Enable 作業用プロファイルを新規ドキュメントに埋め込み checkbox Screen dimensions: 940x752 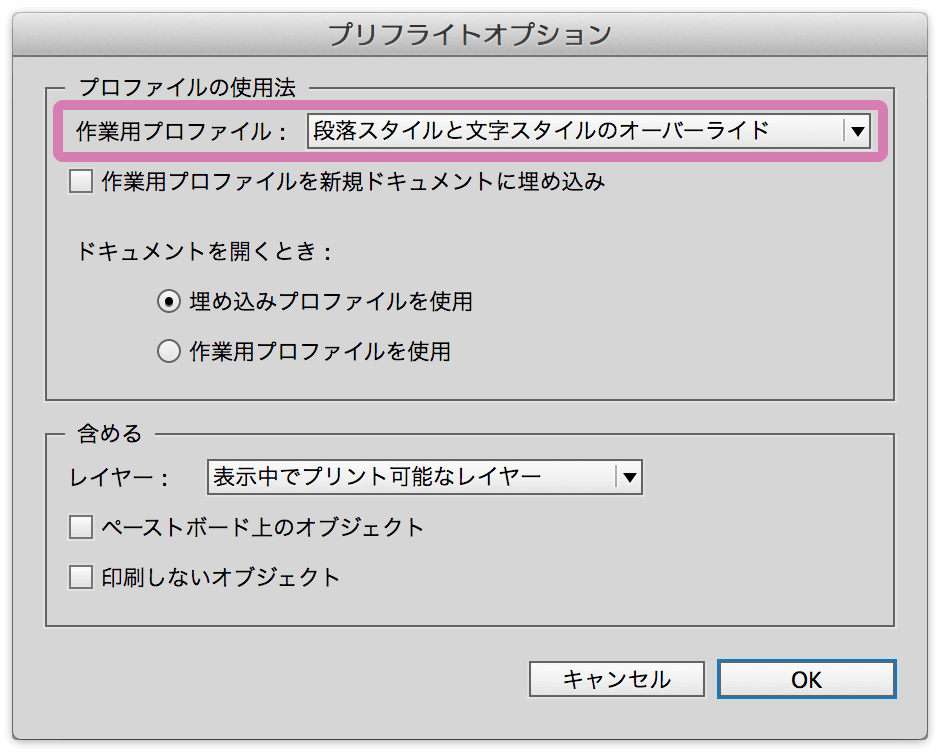(81, 181)
